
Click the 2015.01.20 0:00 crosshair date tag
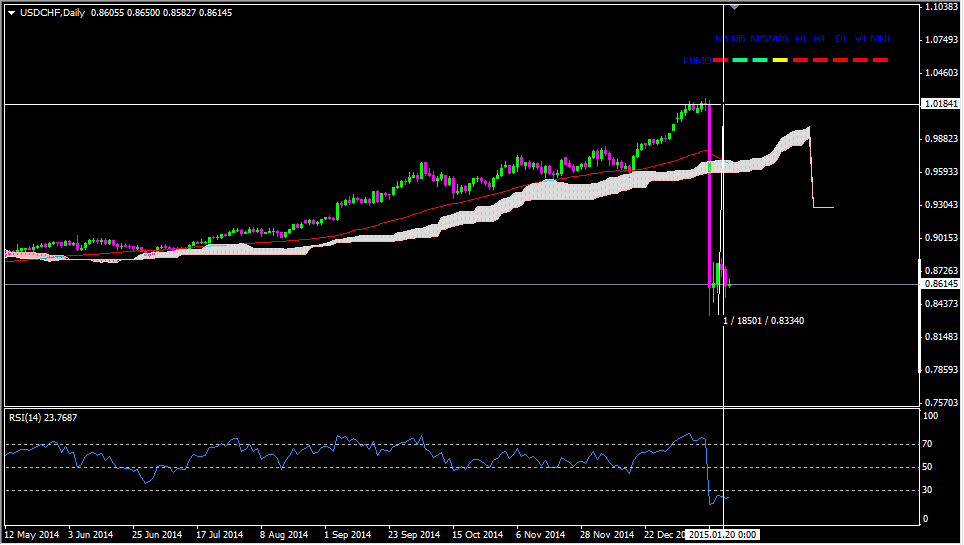click(722, 535)
